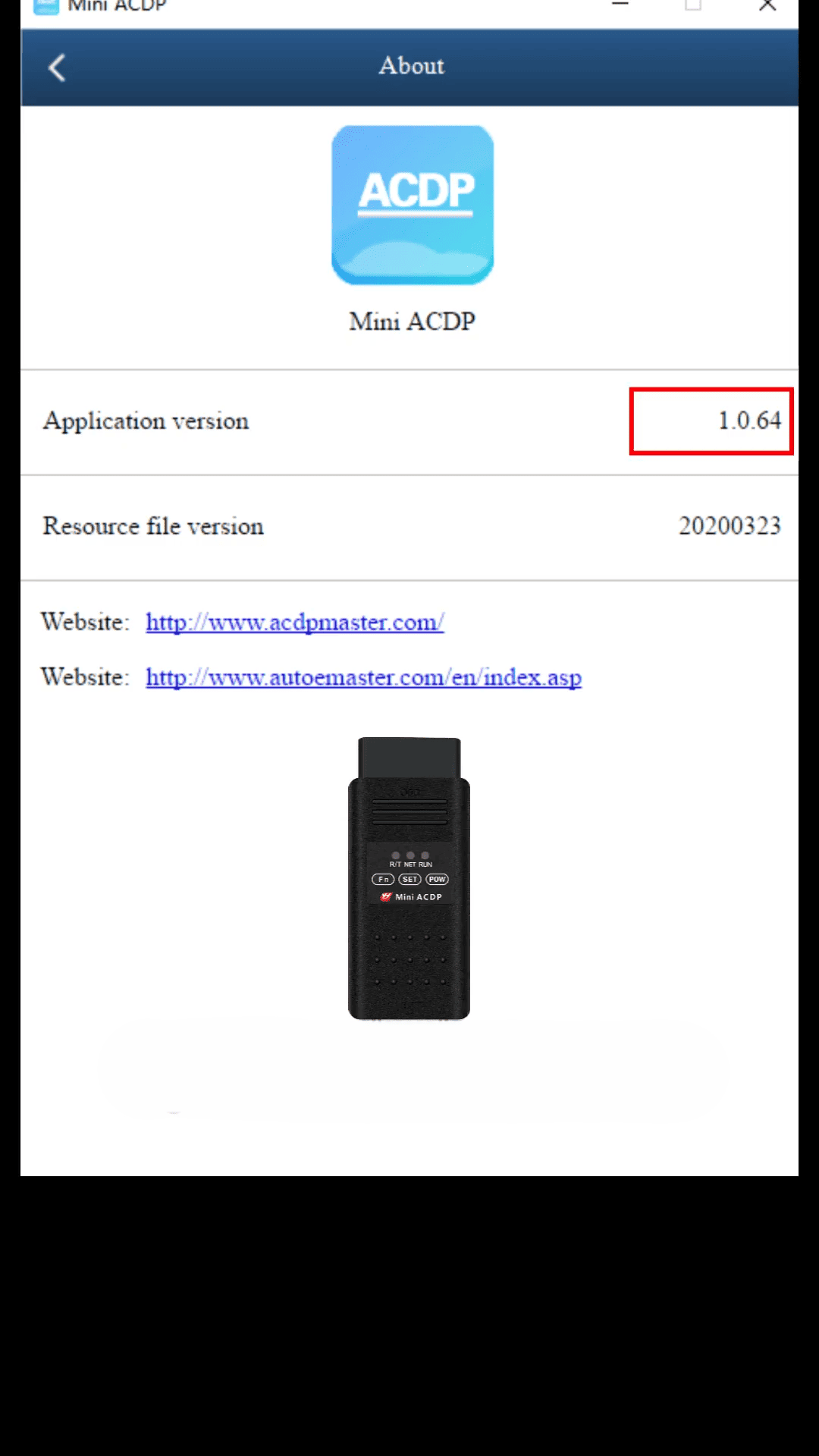Image resolution: width=819 pixels, height=1456 pixels.
Task: Click the Mini ACDP device image
Action: (409, 878)
